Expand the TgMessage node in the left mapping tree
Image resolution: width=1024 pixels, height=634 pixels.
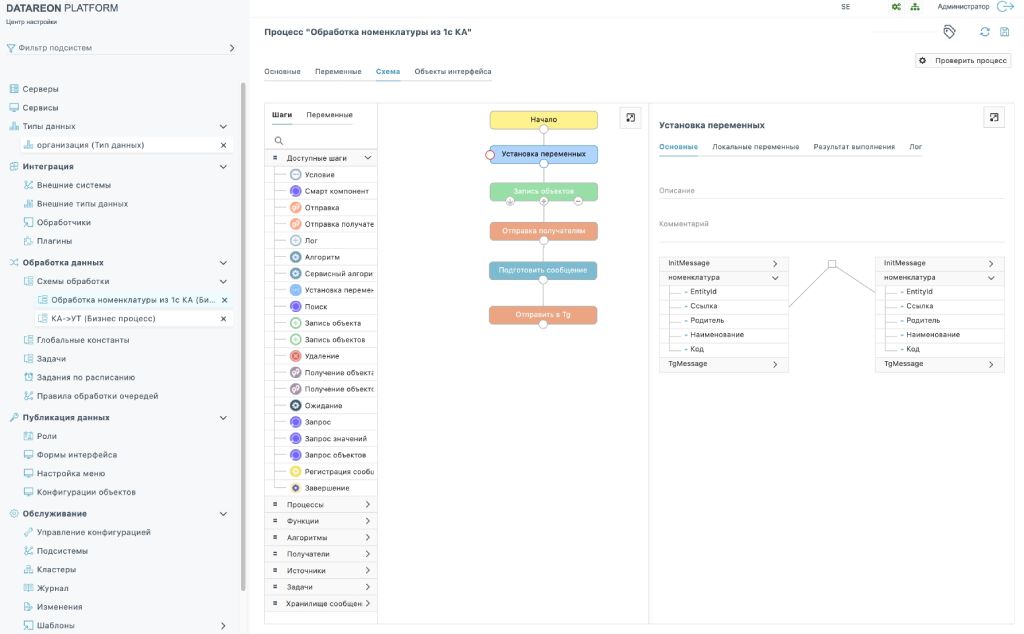[774, 365]
